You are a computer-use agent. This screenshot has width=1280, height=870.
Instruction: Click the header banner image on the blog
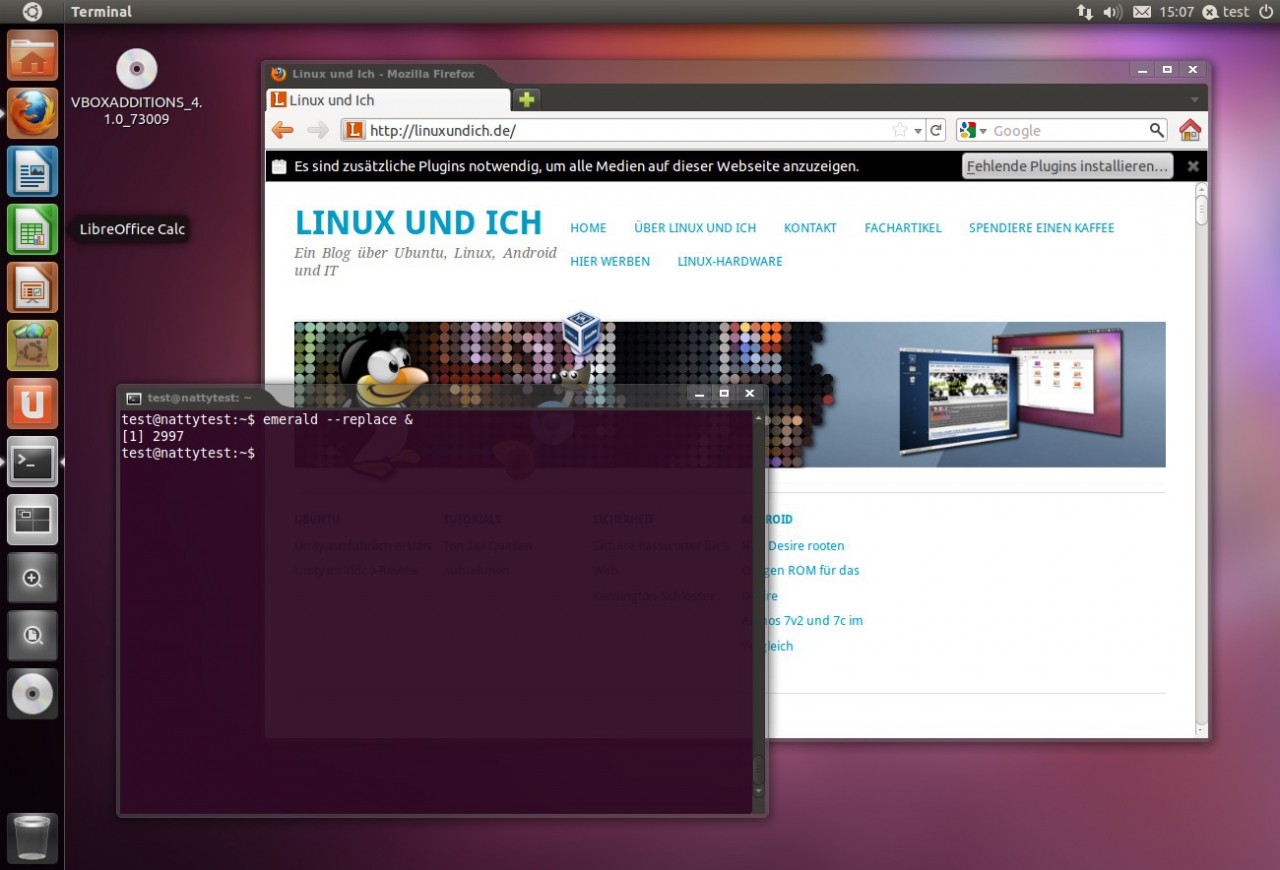click(x=730, y=394)
